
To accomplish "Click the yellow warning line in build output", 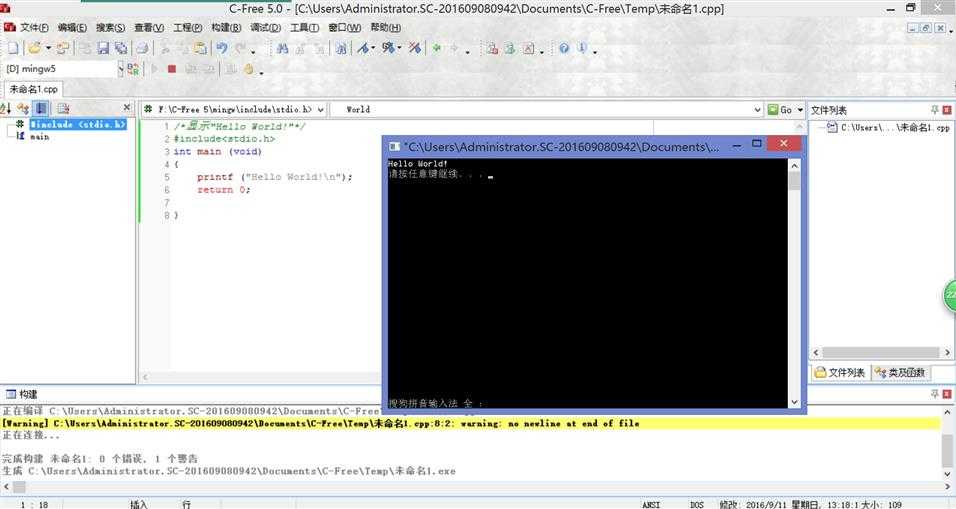I will coord(470,423).
